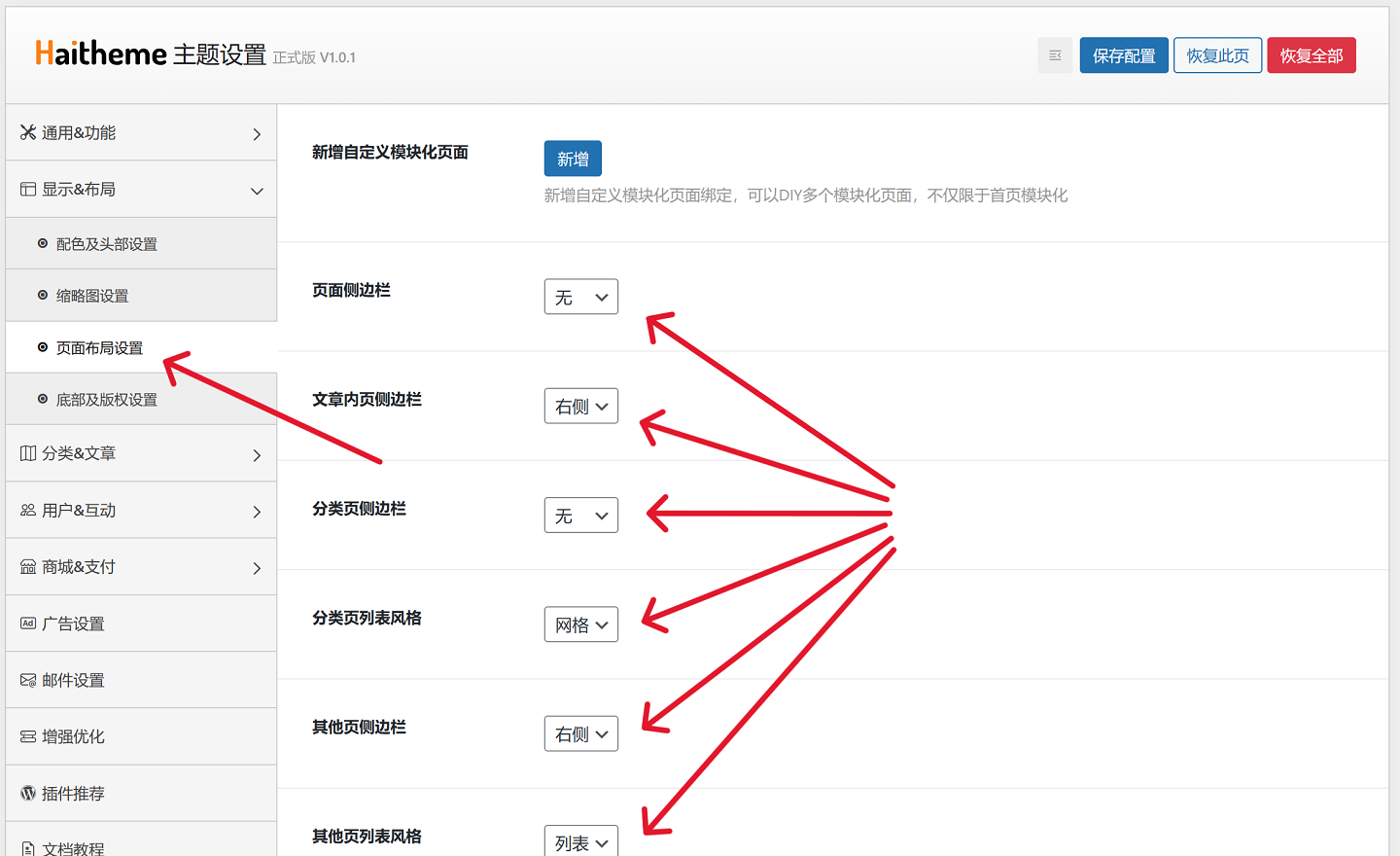Image resolution: width=1400 pixels, height=856 pixels.
Task: Click the 分类页列表风格 label
Action: click(x=367, y=618)
